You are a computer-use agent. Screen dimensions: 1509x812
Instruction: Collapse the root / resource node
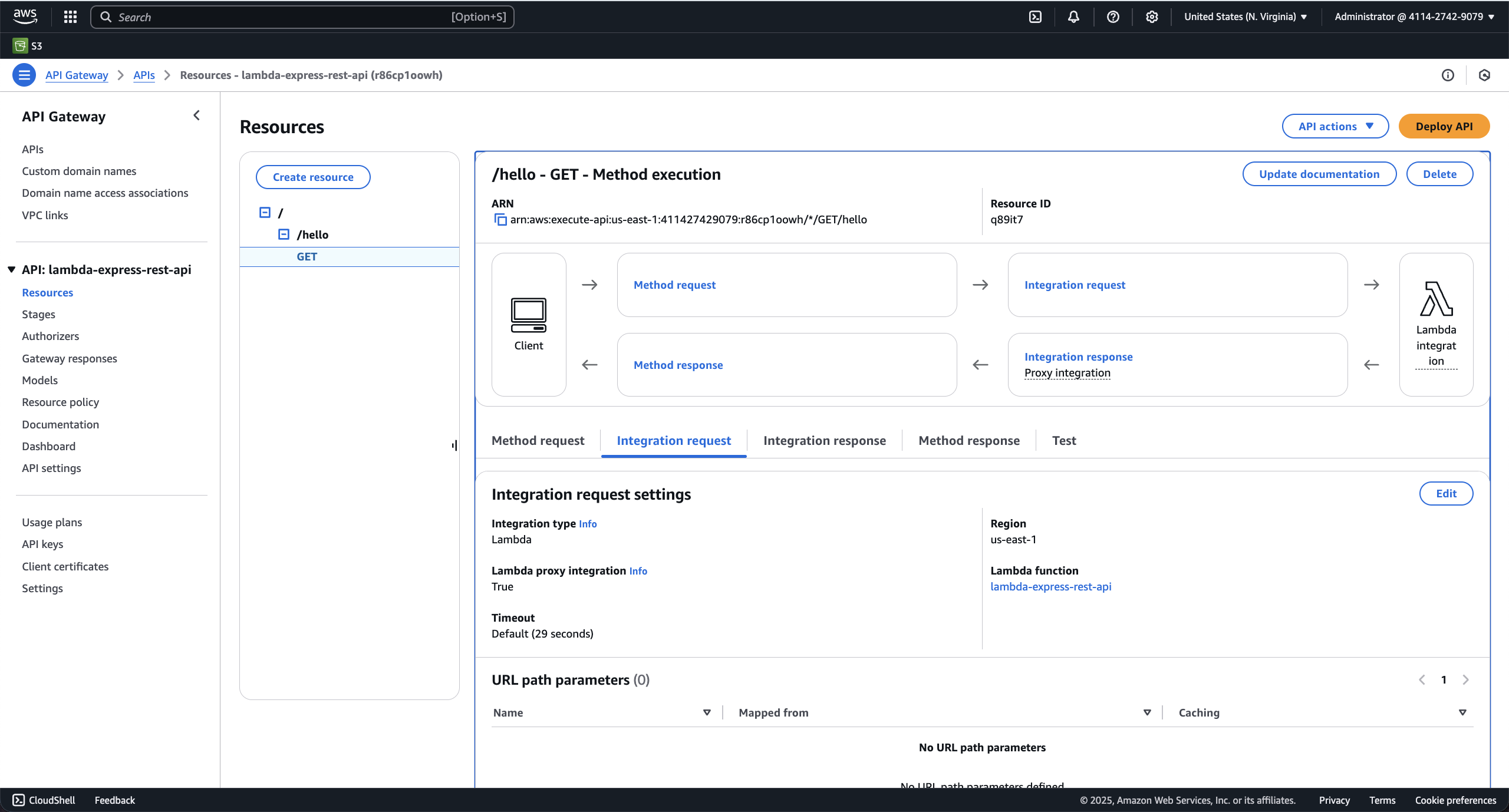pyautogui.click(x=265, y=212)
